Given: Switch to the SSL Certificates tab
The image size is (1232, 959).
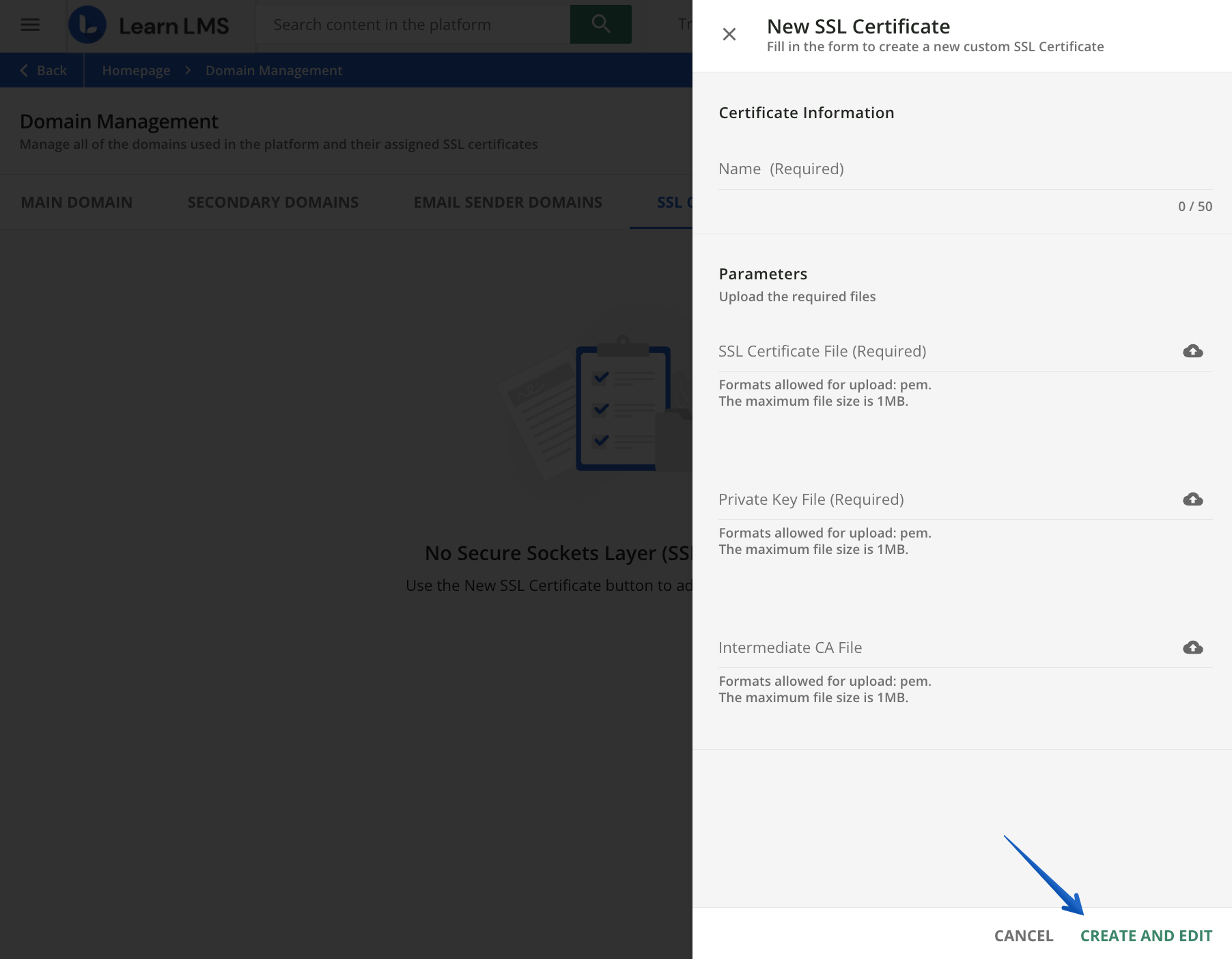Looking at the screenshot, I should [x=673, y=201].
